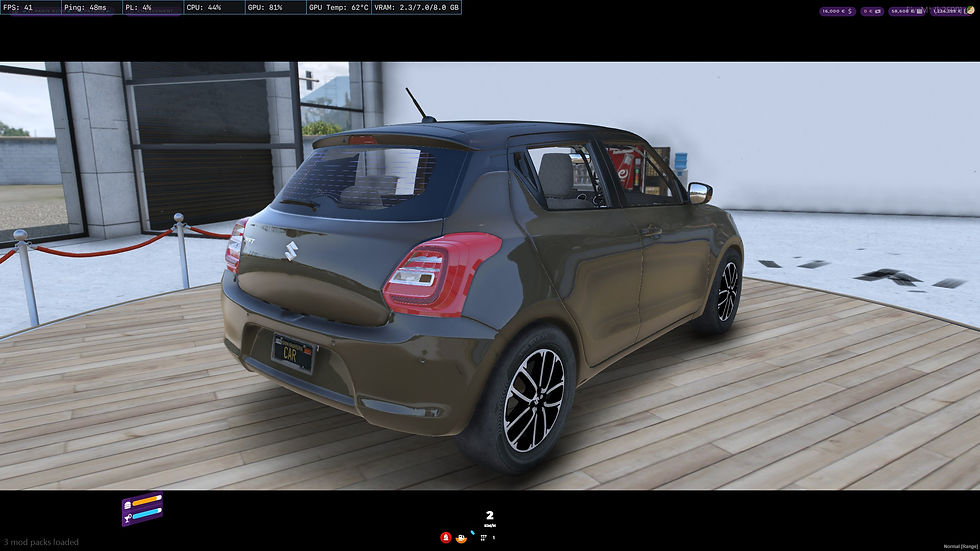Click the speedometer value 2
This screenshot has height=551, width=980.
[489, 515]
